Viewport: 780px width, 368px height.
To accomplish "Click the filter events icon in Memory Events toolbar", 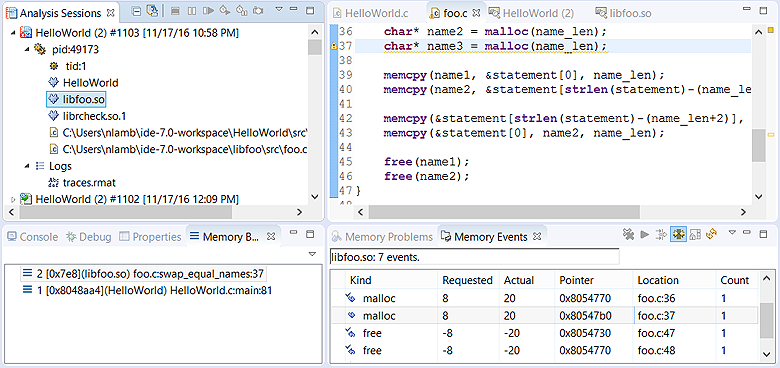I will click(x=661, y=234).
